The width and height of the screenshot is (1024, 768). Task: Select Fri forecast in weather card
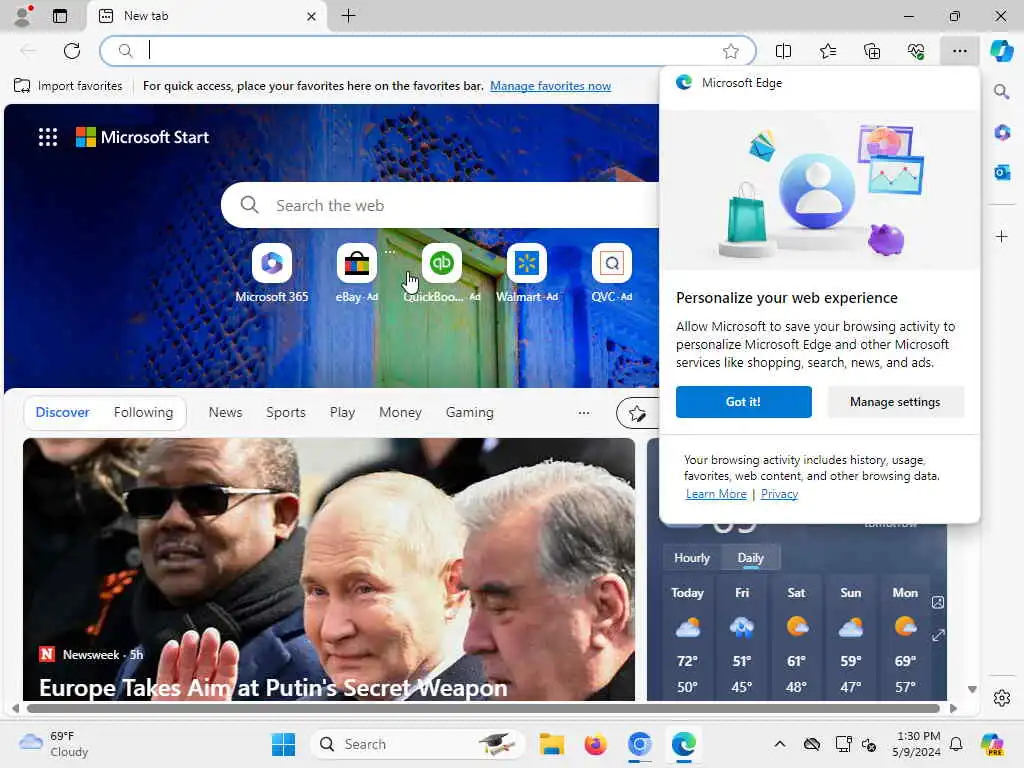742,639
